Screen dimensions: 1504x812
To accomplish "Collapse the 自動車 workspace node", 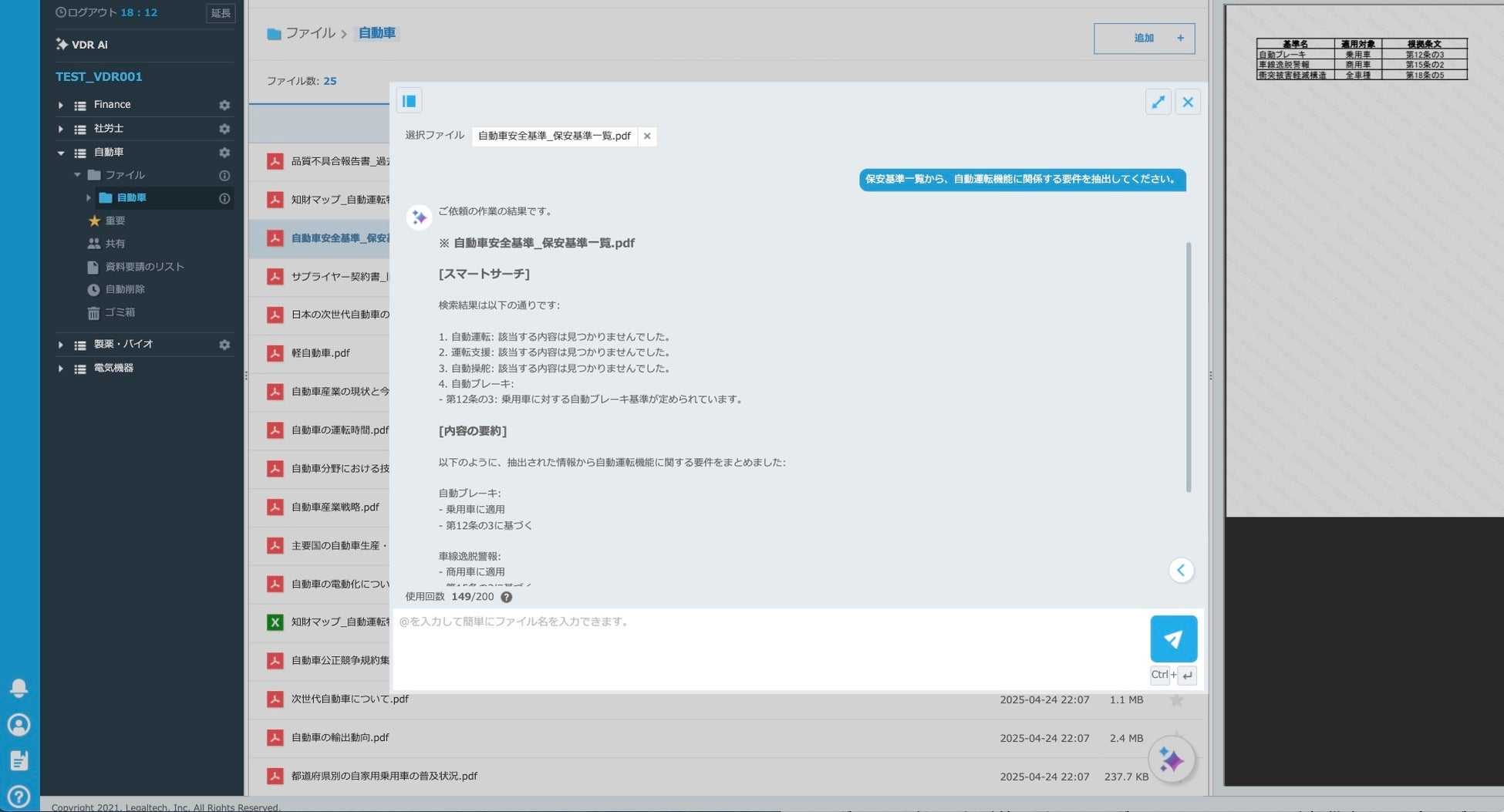I will pyautogui.click(x=61, y=153).
